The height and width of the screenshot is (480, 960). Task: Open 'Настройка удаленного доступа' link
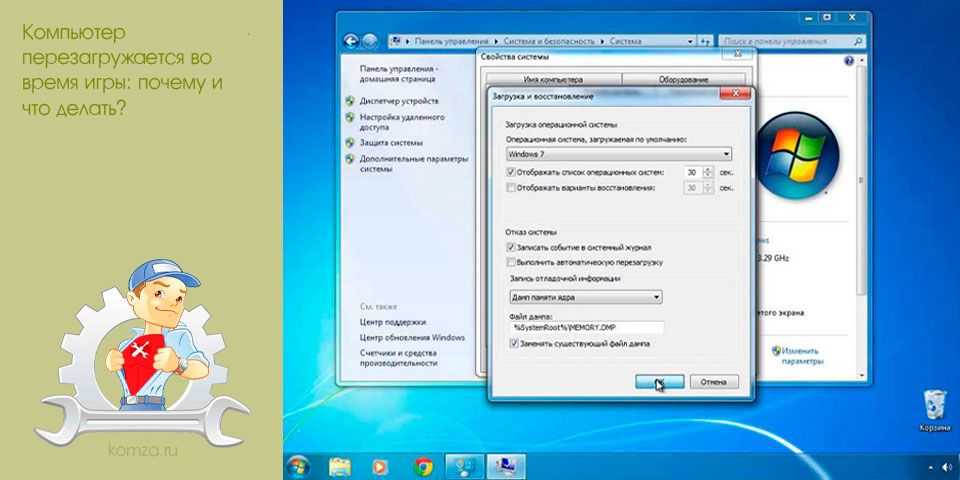click(x=402, y=122)
